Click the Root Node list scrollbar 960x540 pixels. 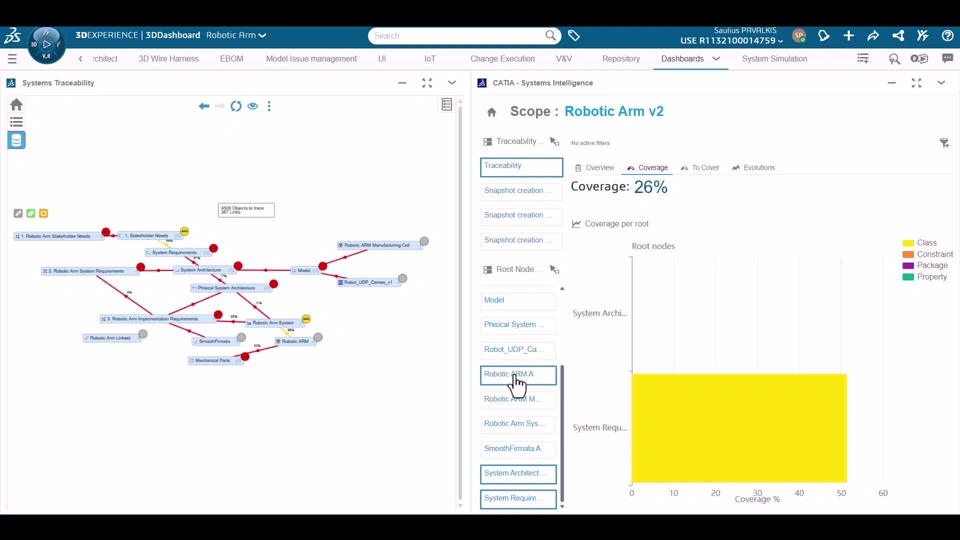tap(562, 433)
